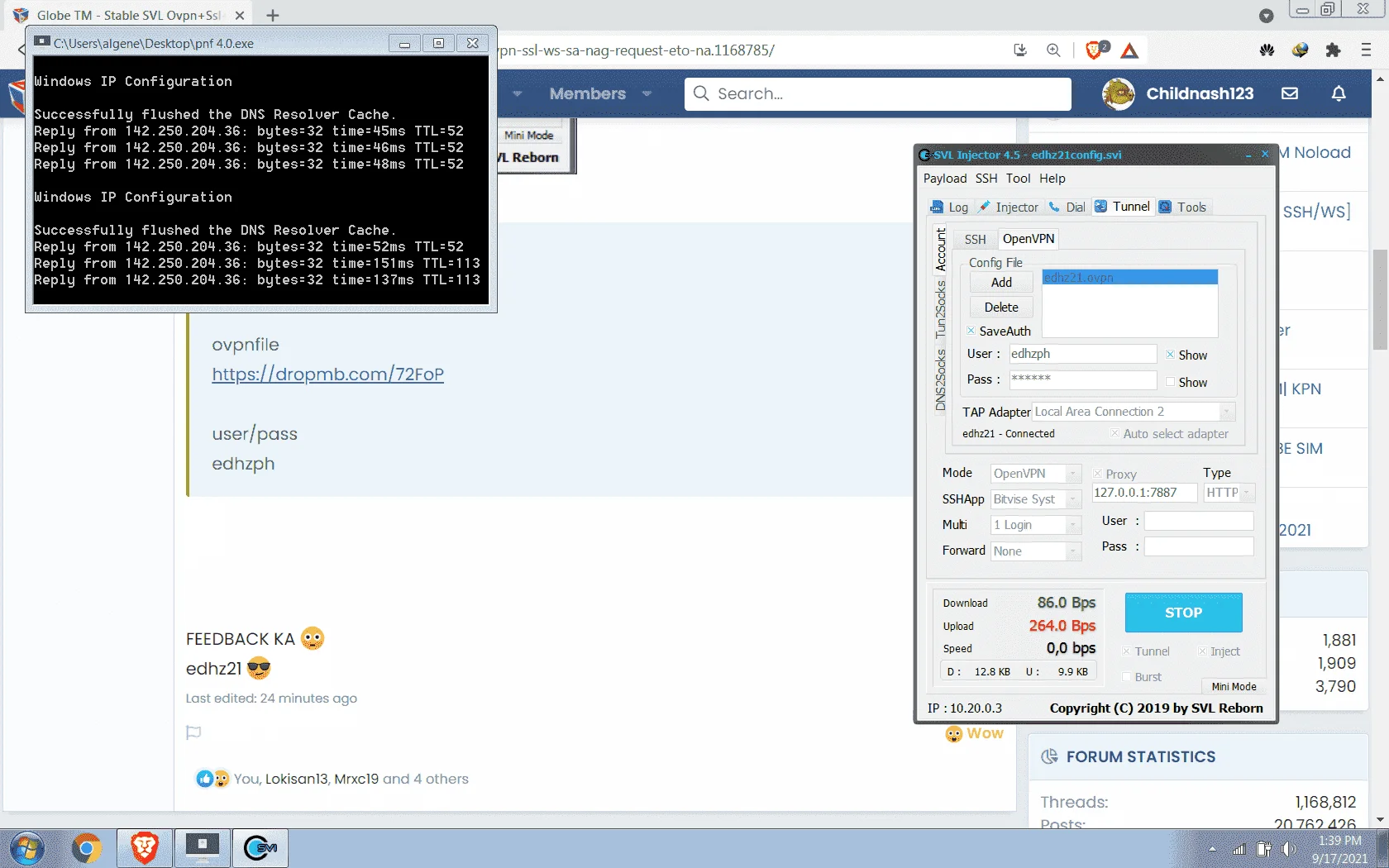The width and height of the screenshot is (1389, 868).
Task: Open a new browser tab
Action: point(273,15)
